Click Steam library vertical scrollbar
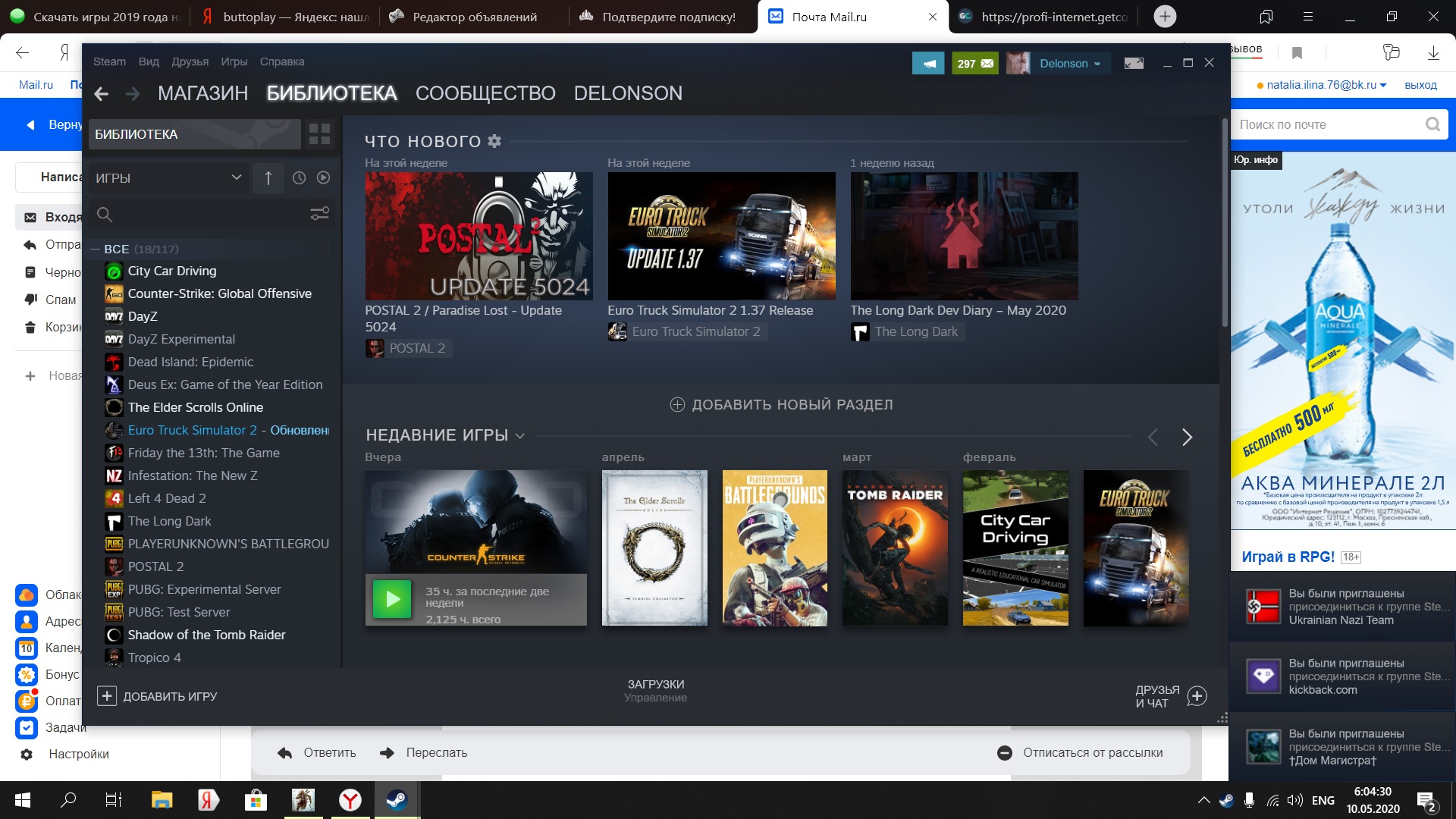 click(x=1224, y=224)
